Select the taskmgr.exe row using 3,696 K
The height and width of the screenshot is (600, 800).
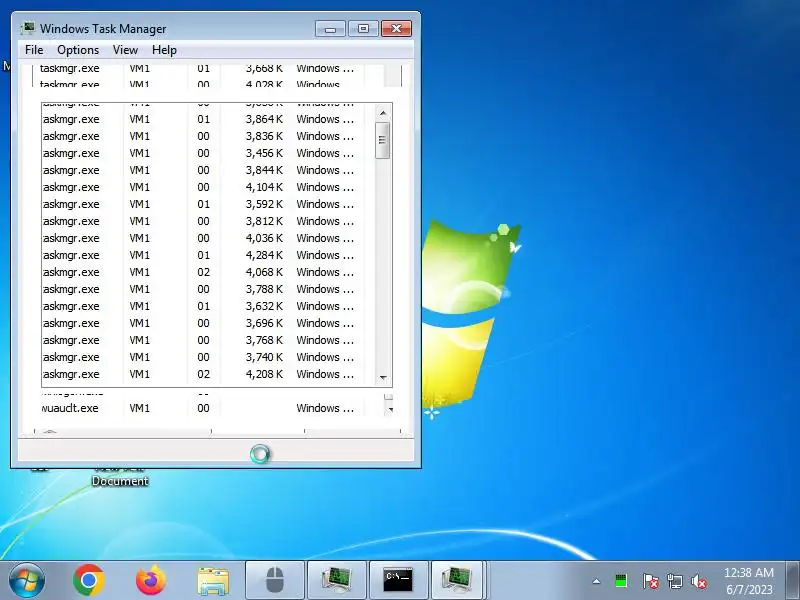tap(208, 323)
